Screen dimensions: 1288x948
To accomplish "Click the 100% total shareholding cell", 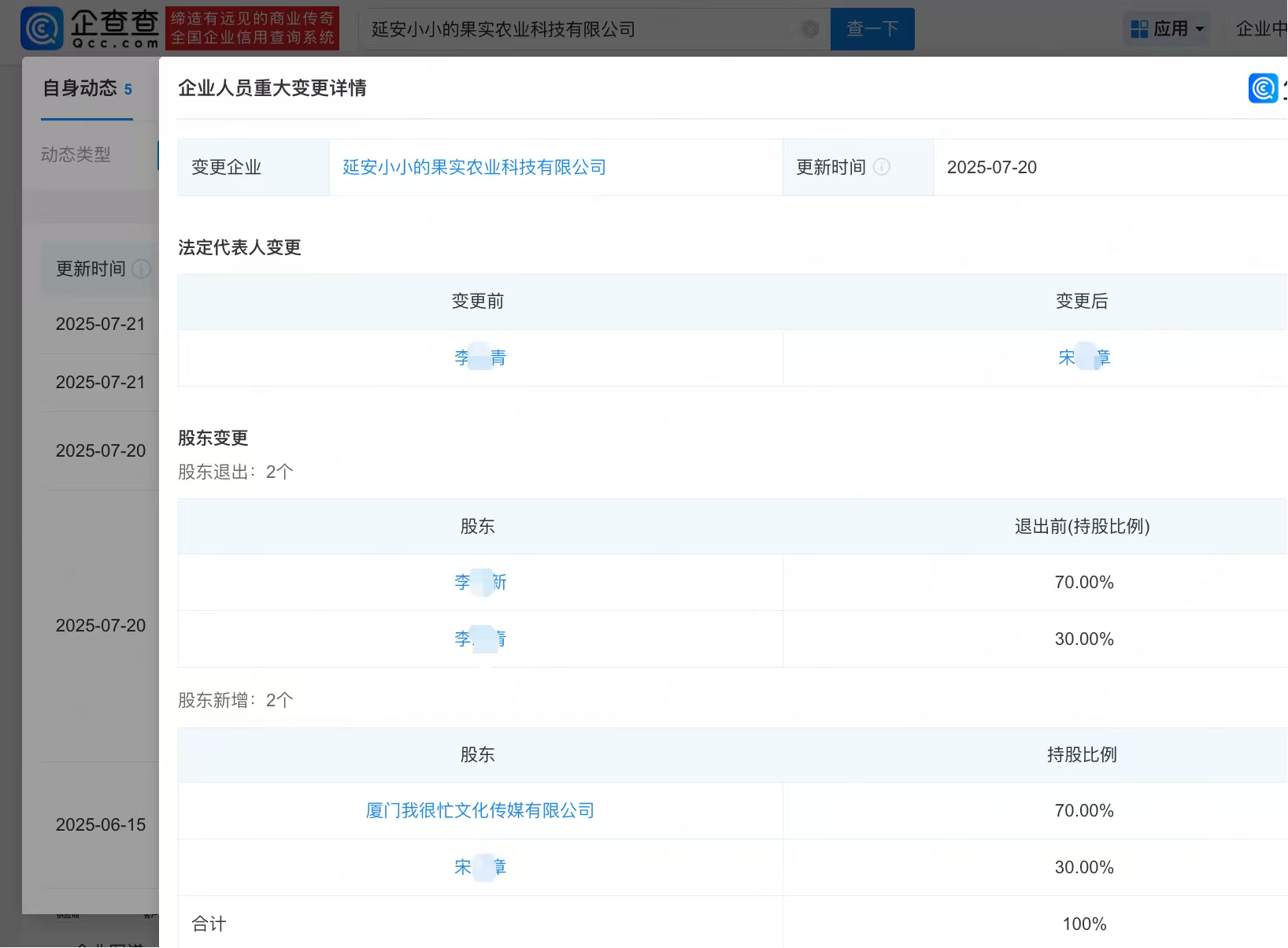I will tap(1084, 924).
